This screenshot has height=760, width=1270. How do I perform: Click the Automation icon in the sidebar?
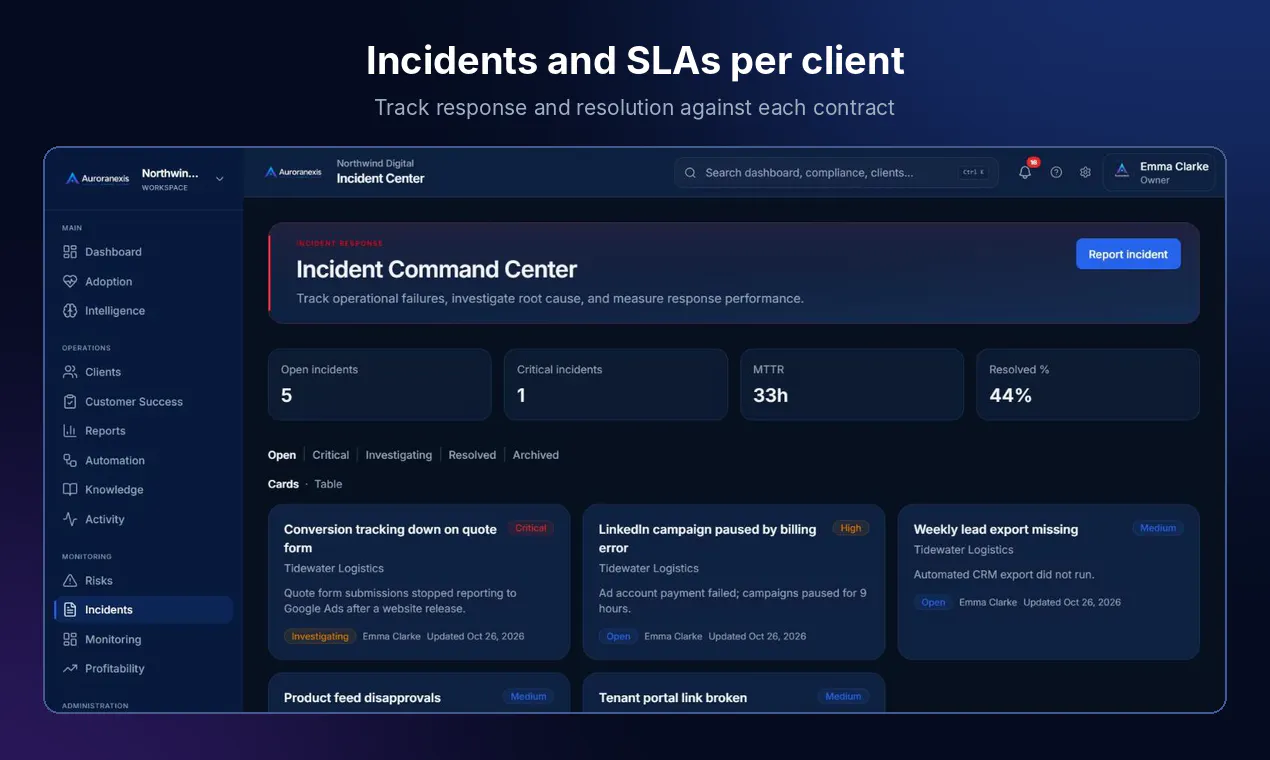click(x=70, y=461)
